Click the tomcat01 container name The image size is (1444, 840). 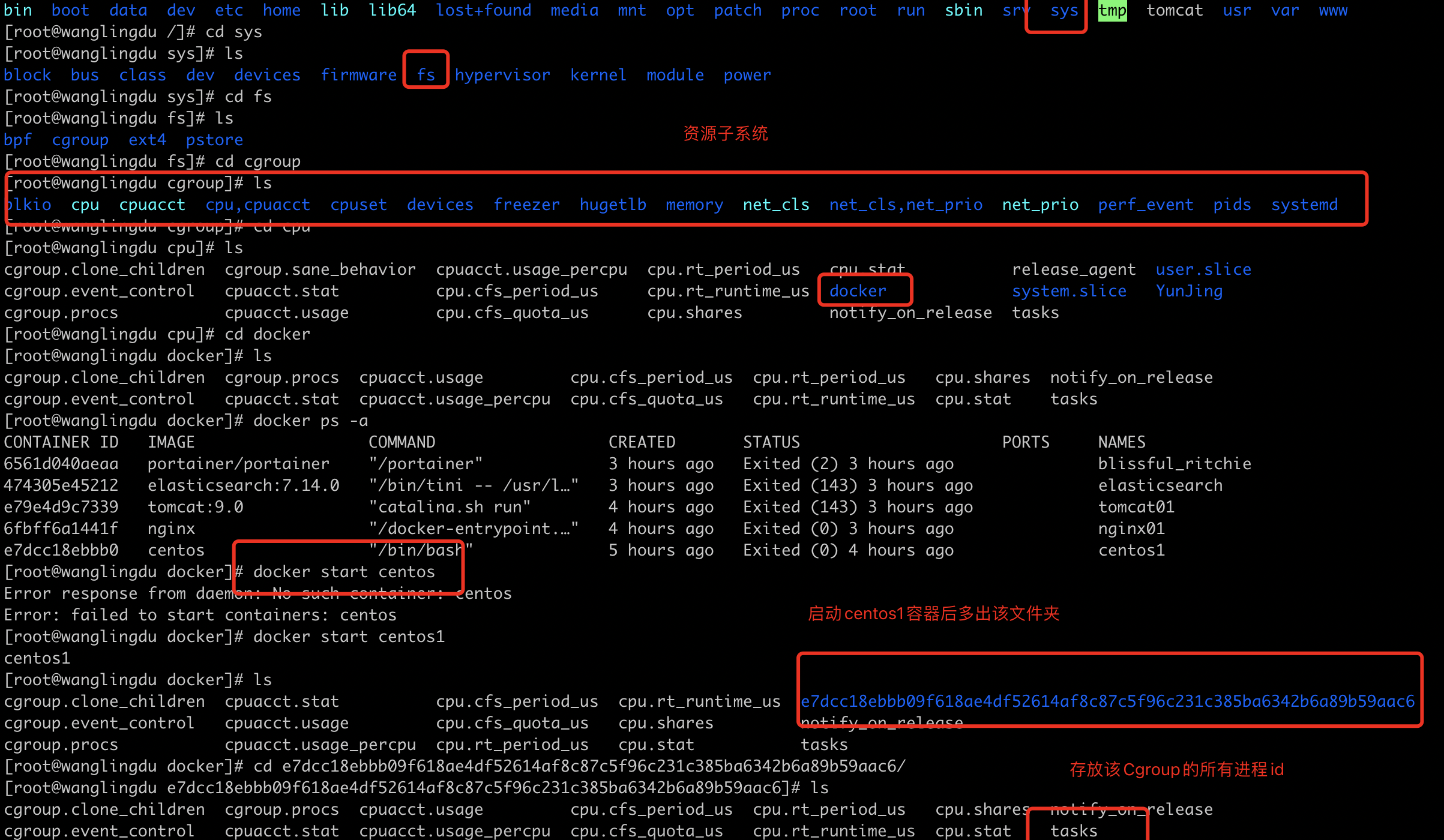click(x=1136, y=507)
